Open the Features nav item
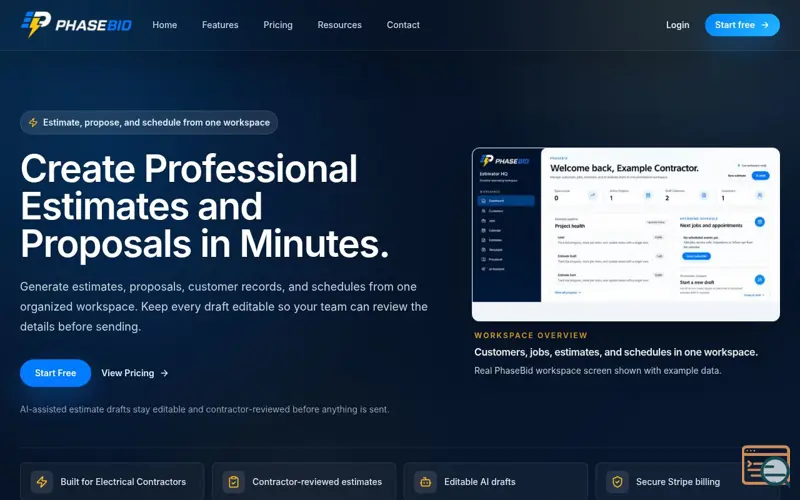 pos(220,25)
